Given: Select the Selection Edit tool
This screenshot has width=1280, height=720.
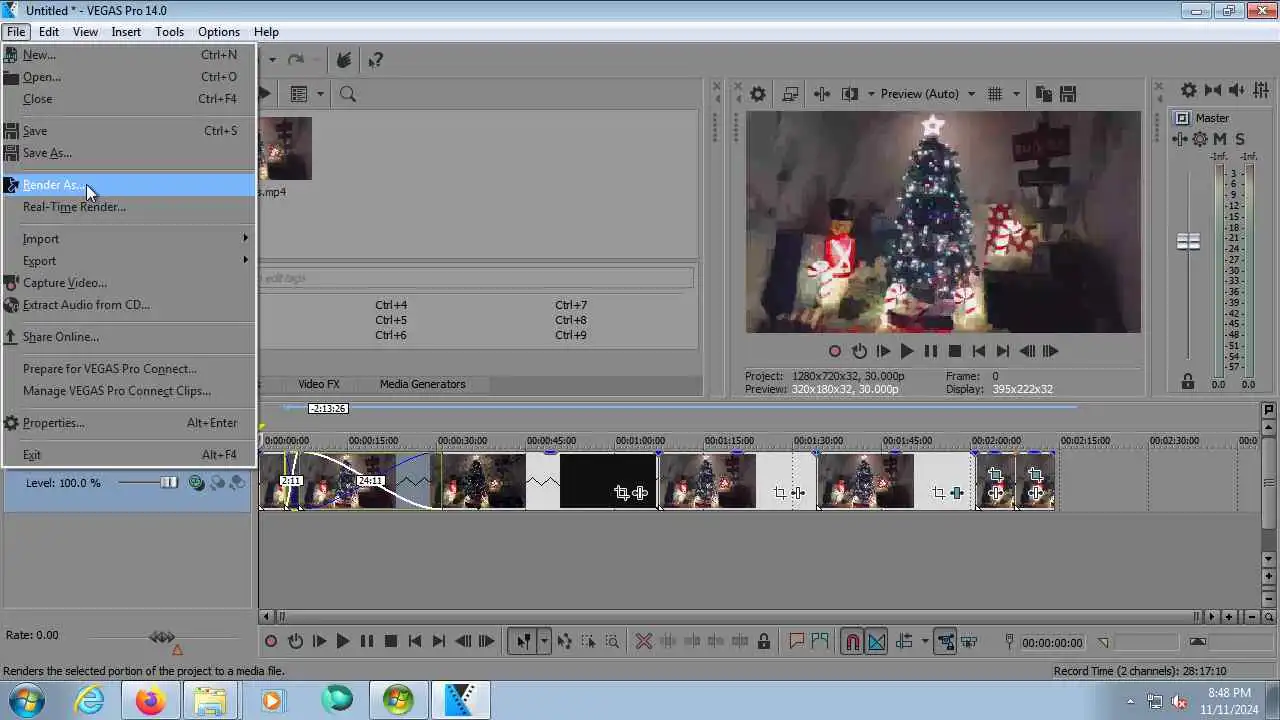Looking at the screenshot, I should click(x=588, y=642).
